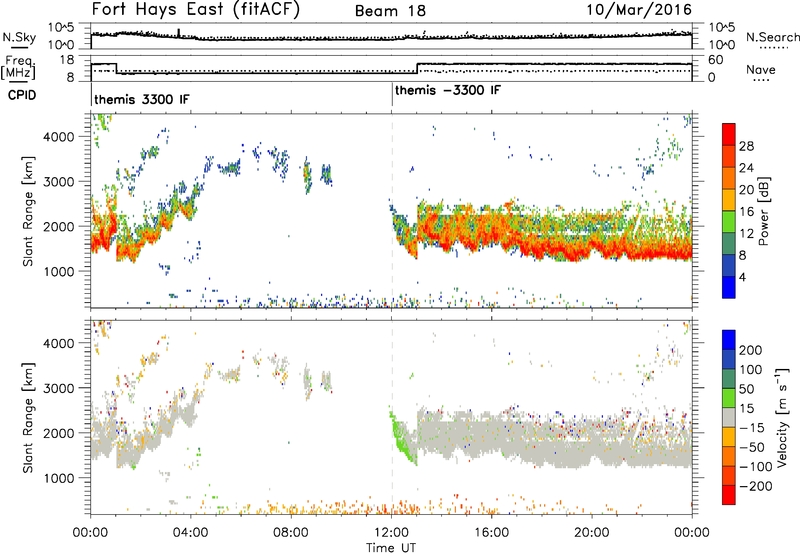
Task: Click the '04:00' time axis label
Action: pyautogui.click(x=191, y=533)
